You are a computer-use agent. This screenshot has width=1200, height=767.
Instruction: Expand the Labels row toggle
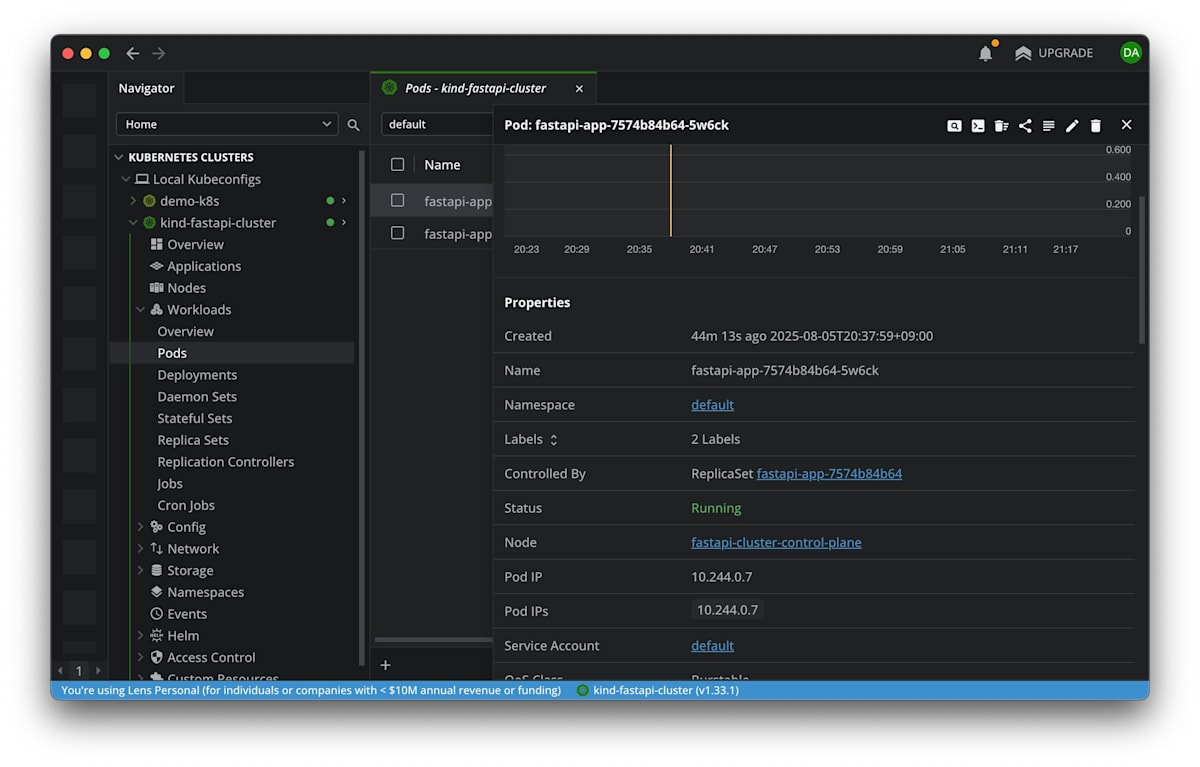pyautogui.click(x=554, y=440)
